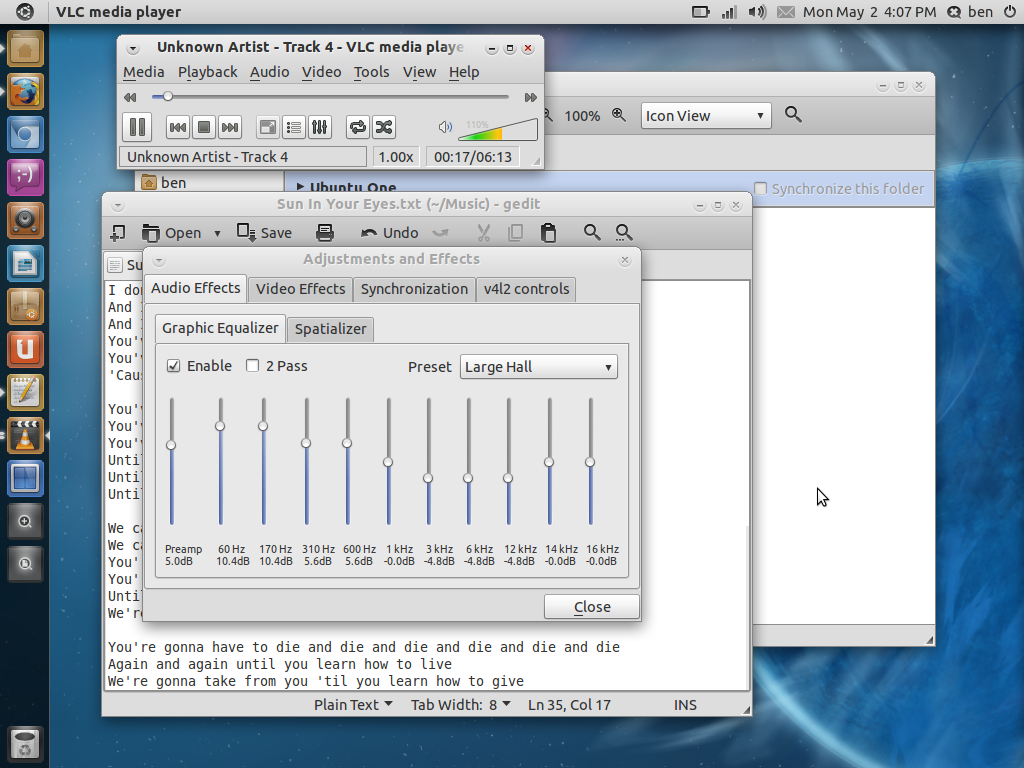Screen dimensions: 1024x768
Task: Open extended settings equalizer icon
Action: [319, 127]
